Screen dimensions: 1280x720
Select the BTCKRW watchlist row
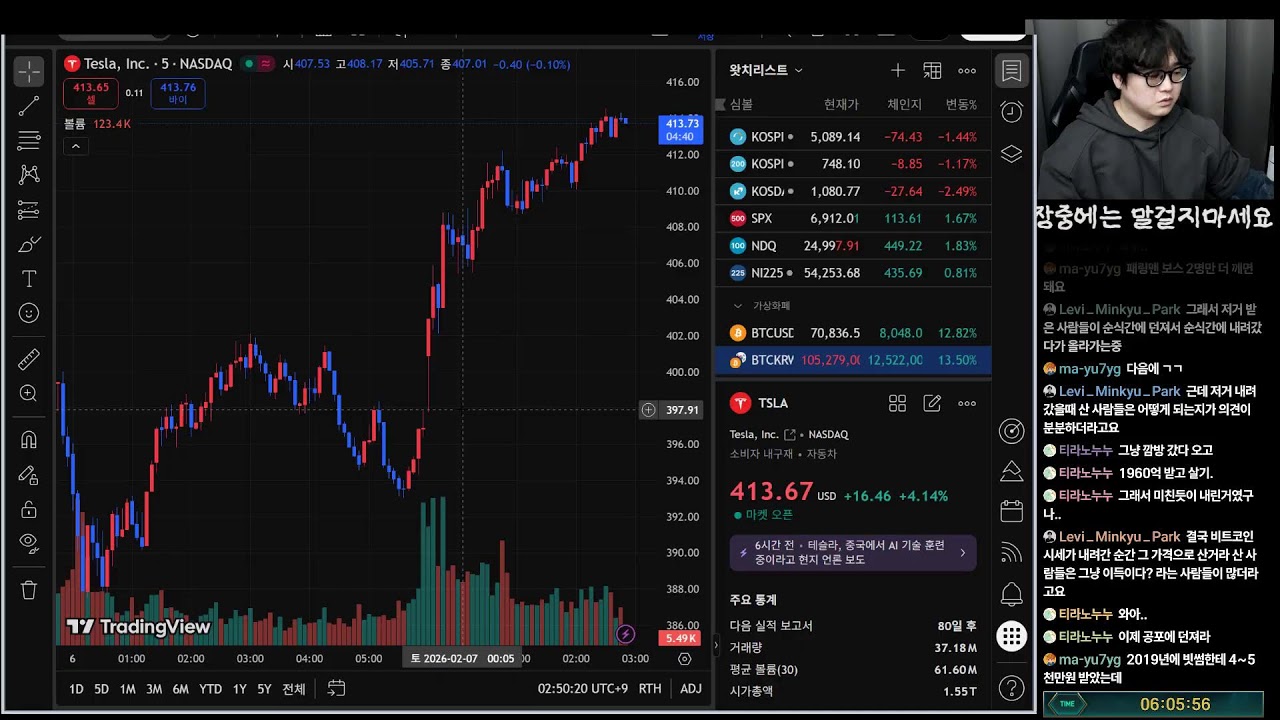coord(853,360)
